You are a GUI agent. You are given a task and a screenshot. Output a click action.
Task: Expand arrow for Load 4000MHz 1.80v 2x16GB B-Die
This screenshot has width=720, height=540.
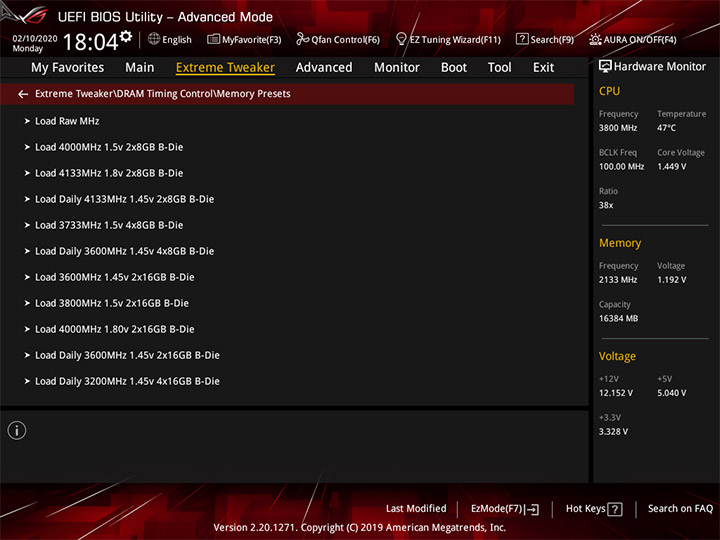click(27, 329)
